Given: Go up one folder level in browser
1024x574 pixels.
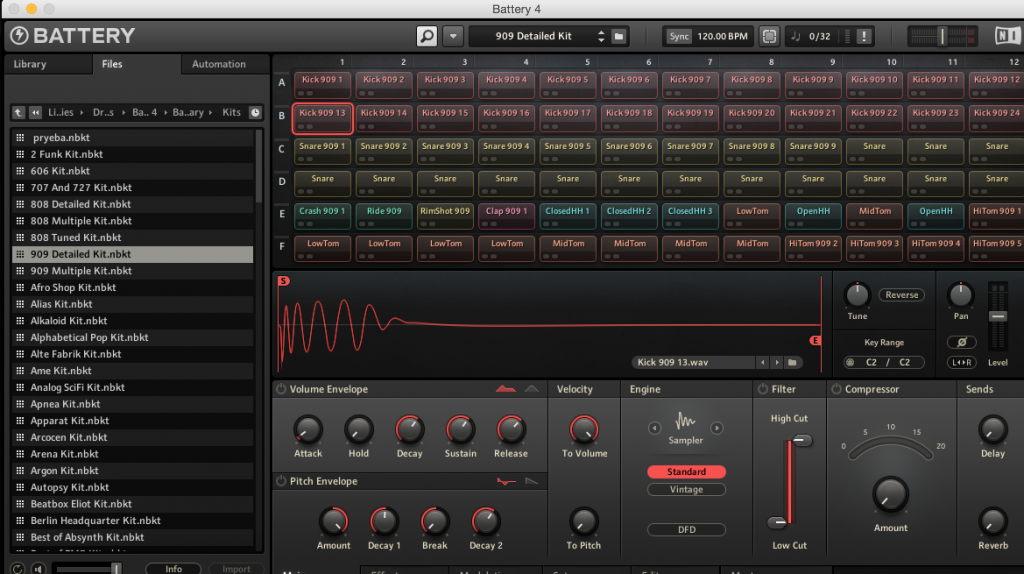Looking at the screenshot, I should coord(18,112).
